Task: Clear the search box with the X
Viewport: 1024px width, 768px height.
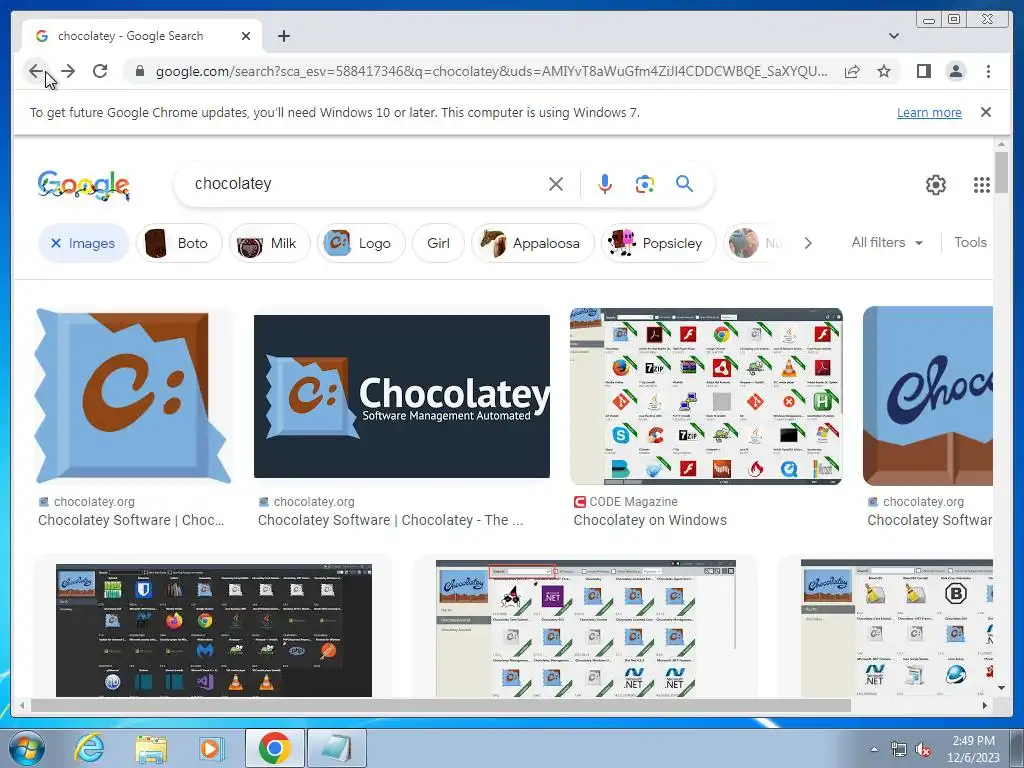Action: click(x=556, y=184)
